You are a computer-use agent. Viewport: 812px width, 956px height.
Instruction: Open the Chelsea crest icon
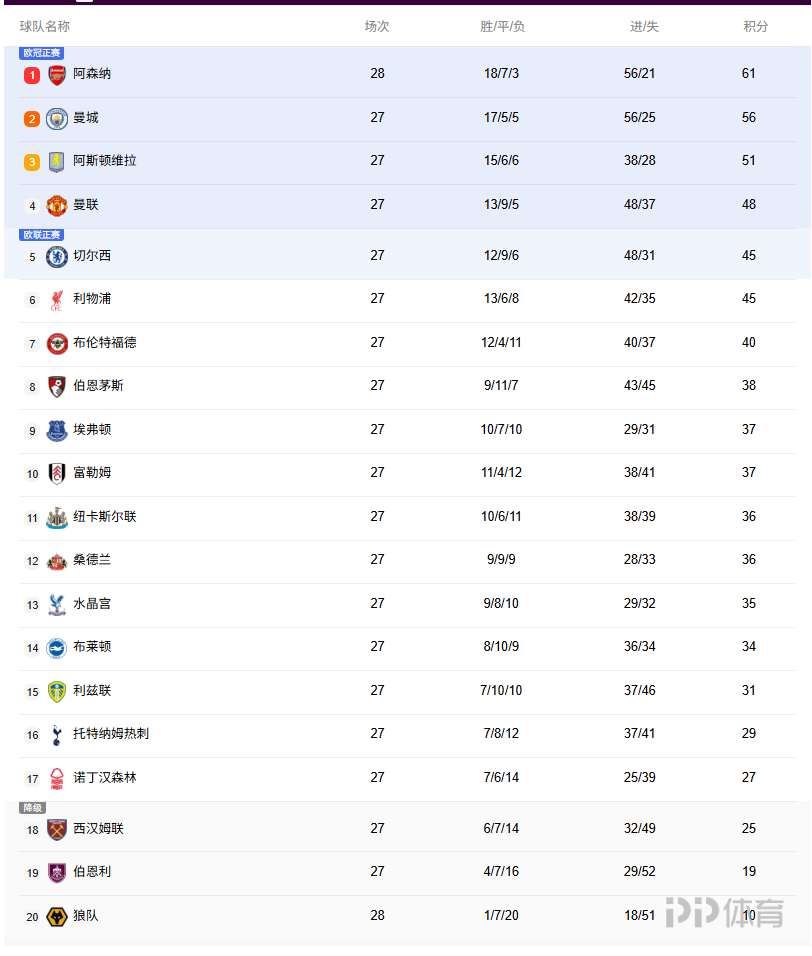click(x=57, y=256)
